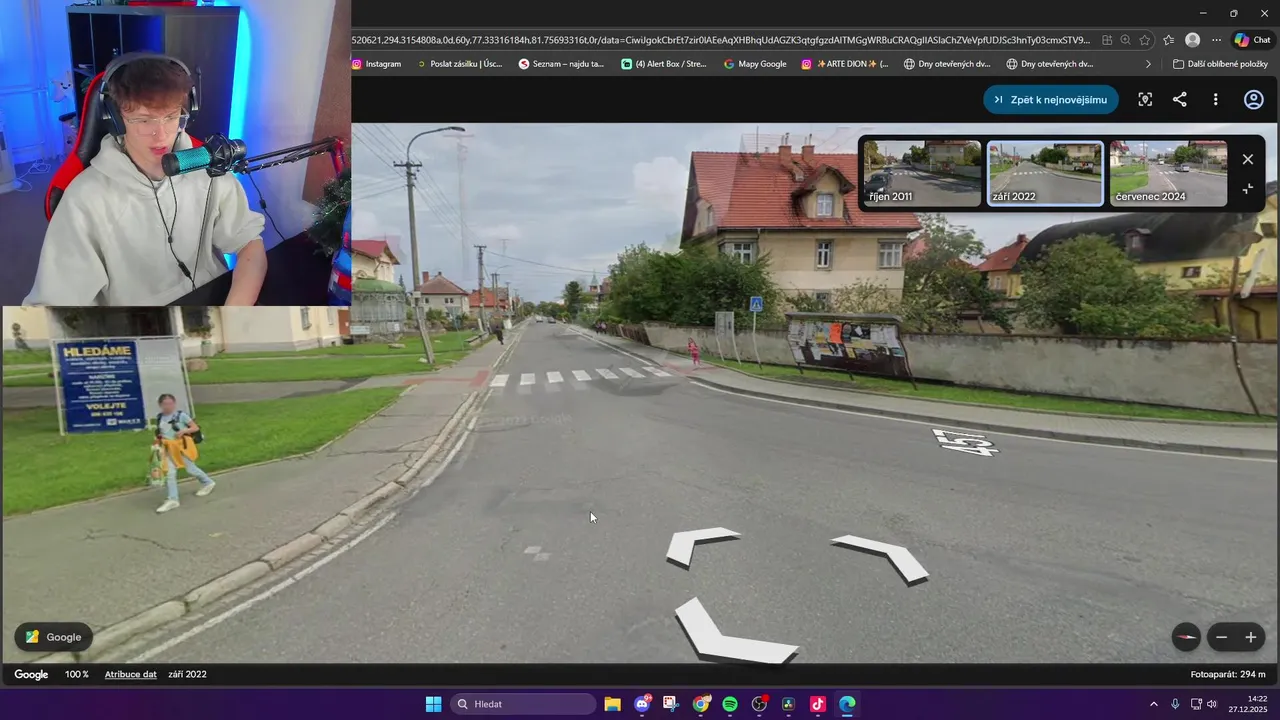This screenshot has height=720, width=1280.
Task: Open network settings tray icon
Action: click(x=1196, y=704)
